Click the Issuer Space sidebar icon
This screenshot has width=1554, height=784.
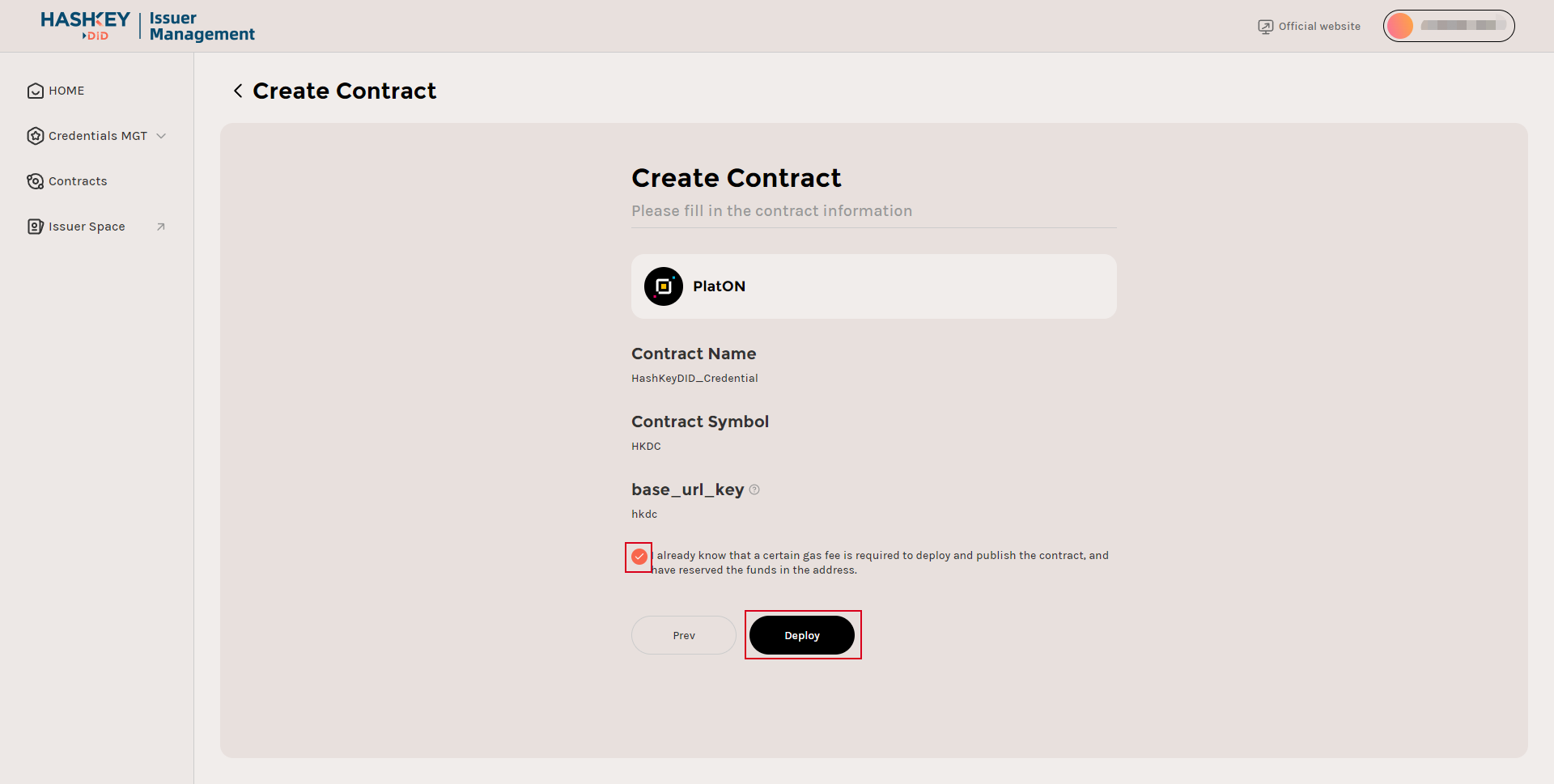[35, 227]
